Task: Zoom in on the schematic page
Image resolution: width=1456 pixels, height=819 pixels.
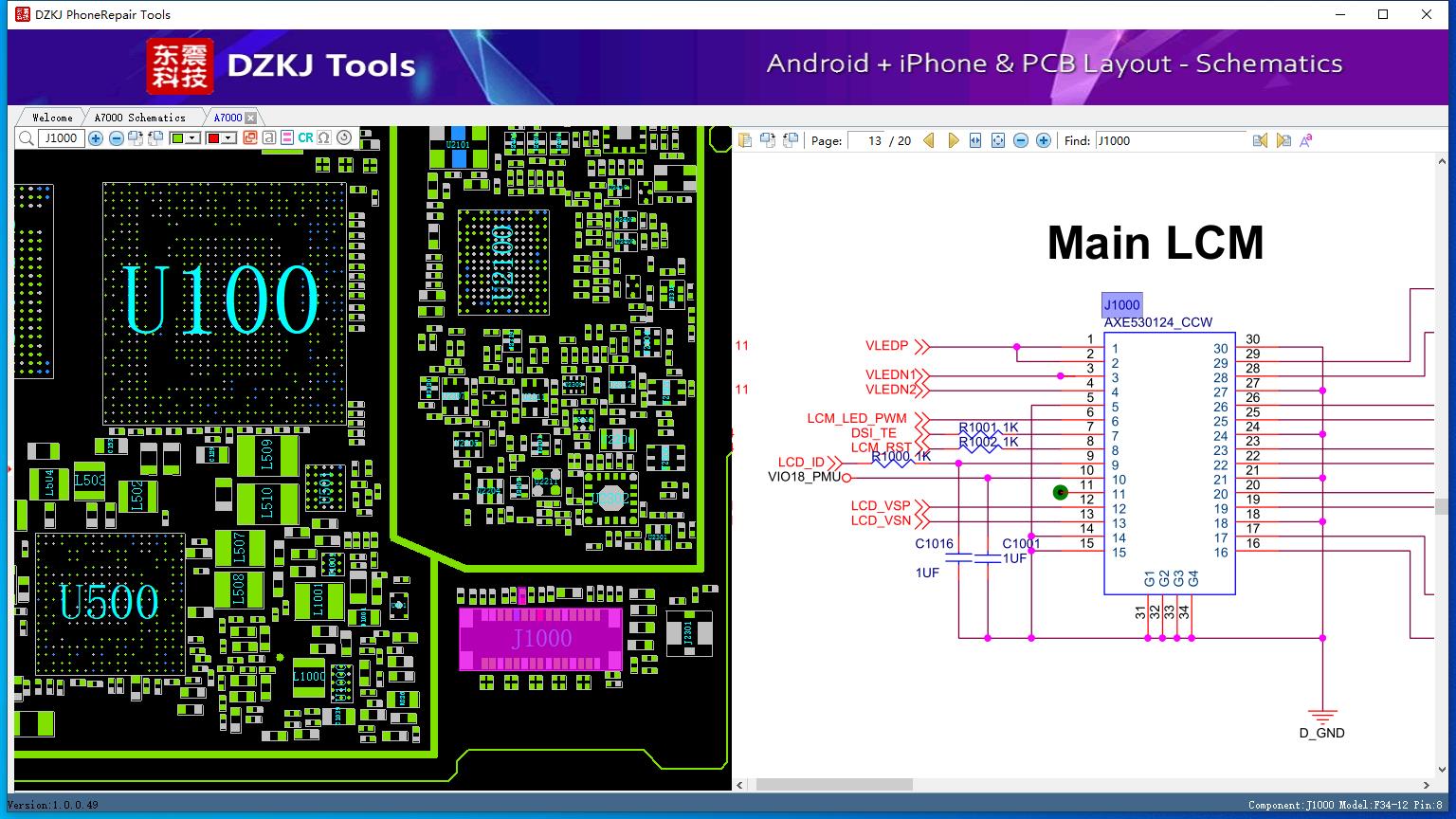Action: coord(1044,140)
